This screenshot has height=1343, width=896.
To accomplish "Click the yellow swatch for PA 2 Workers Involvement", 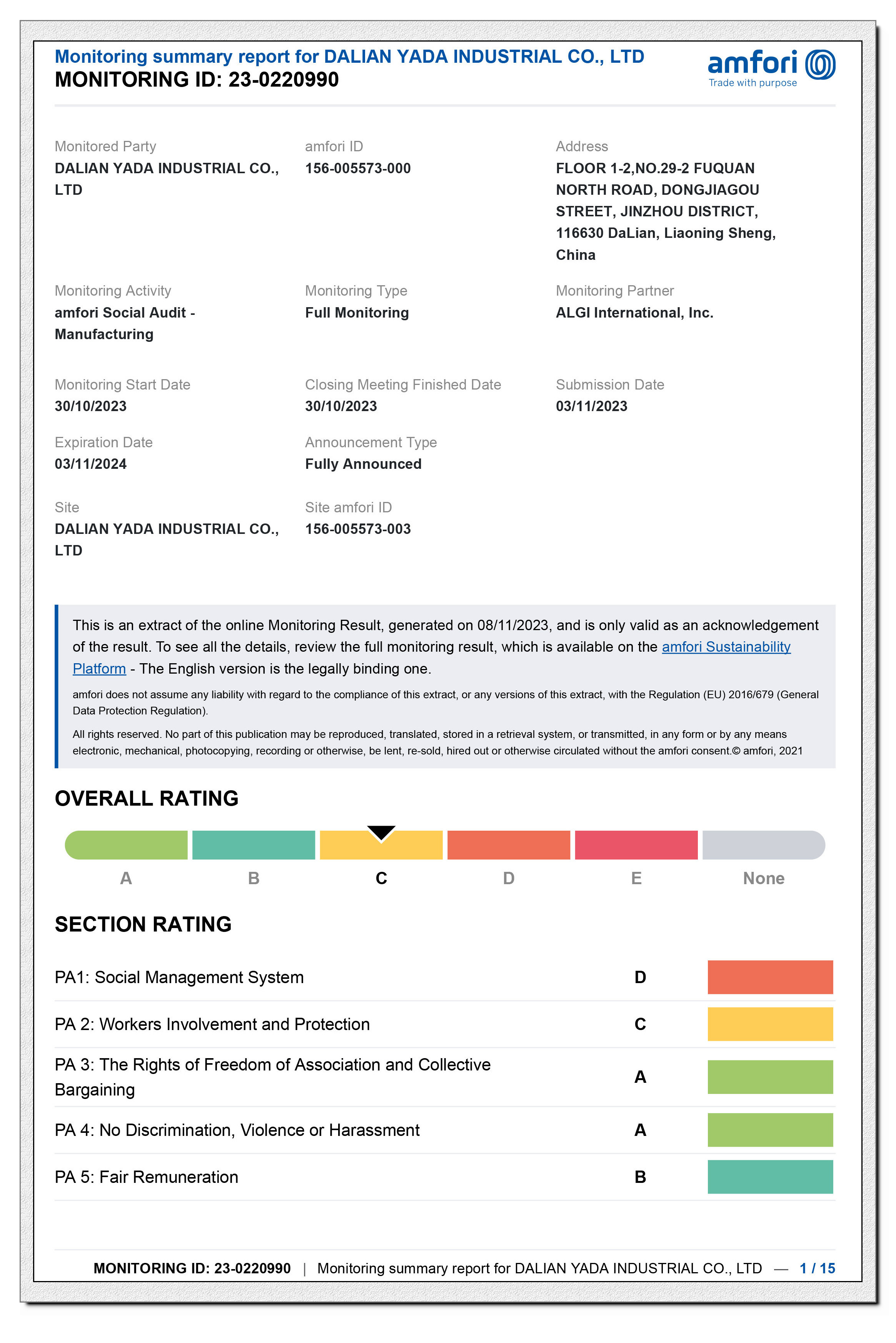I will pos(770,1024).
